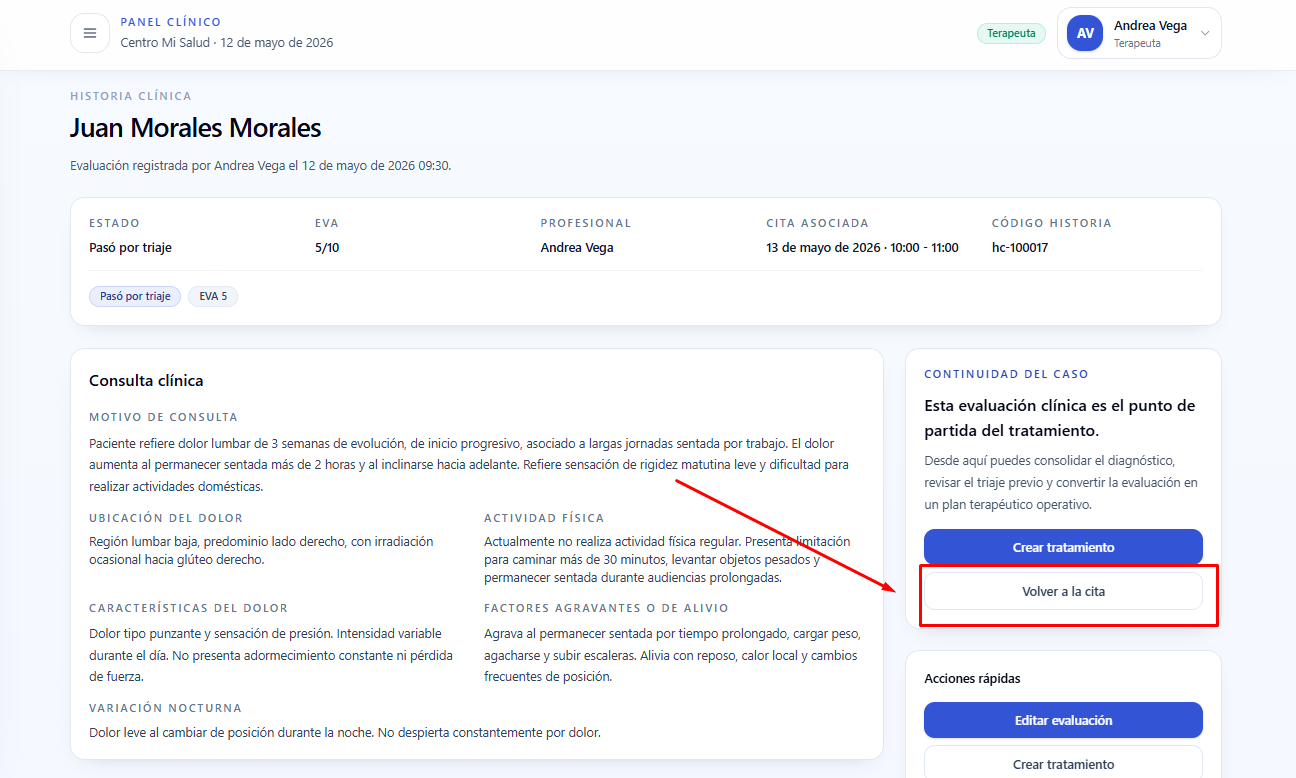Click the associated appointment date 13 de mayo
Viewport: 1296px width, 778px height.
coord(862,248)
